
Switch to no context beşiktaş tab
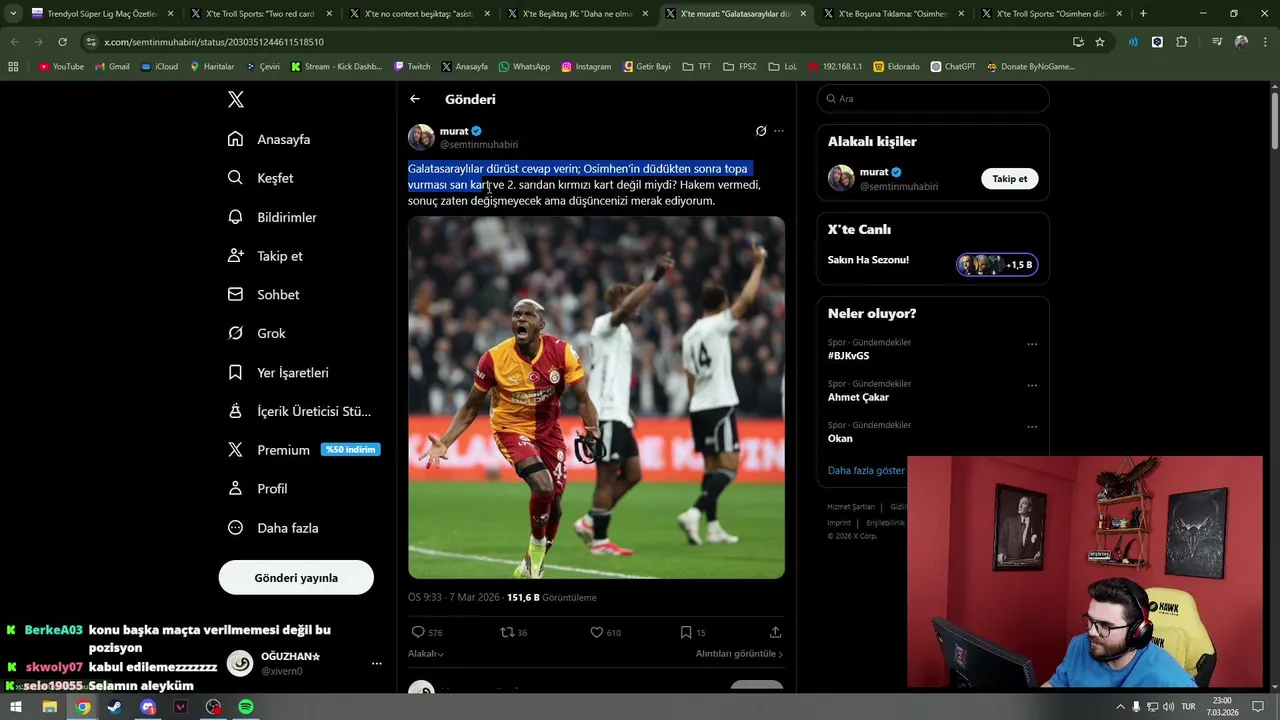point(421,14)
